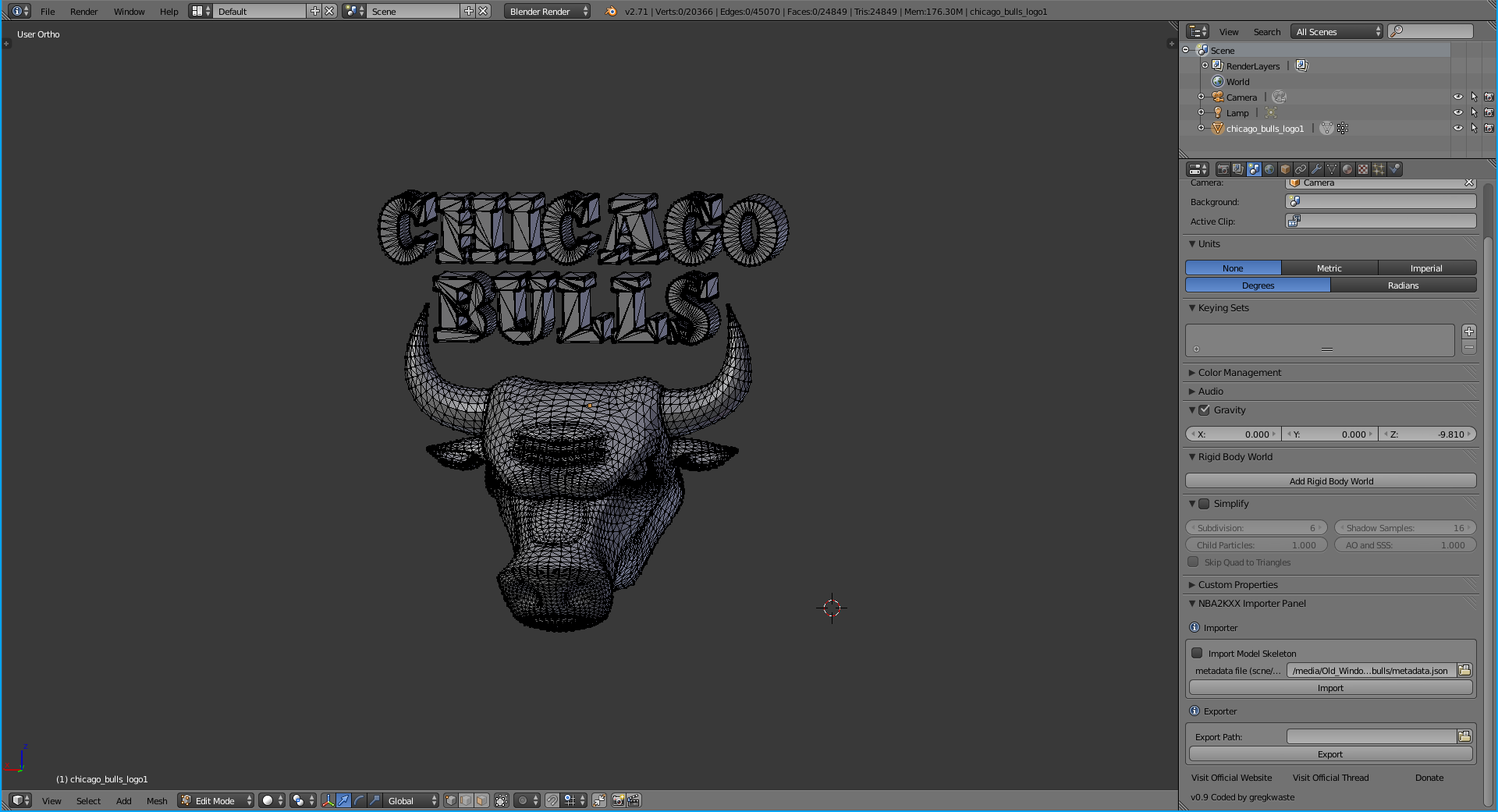Open the Render menu
The image size is (1498, 812).
[83, 11]
